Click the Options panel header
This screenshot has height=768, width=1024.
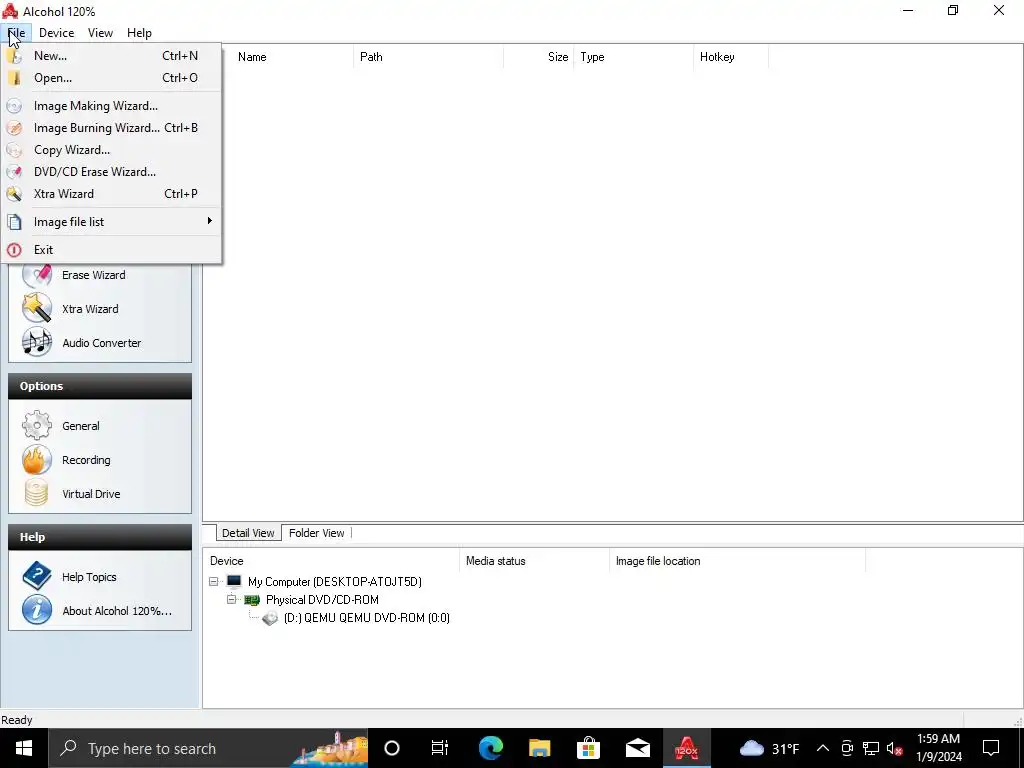(100, 386)
